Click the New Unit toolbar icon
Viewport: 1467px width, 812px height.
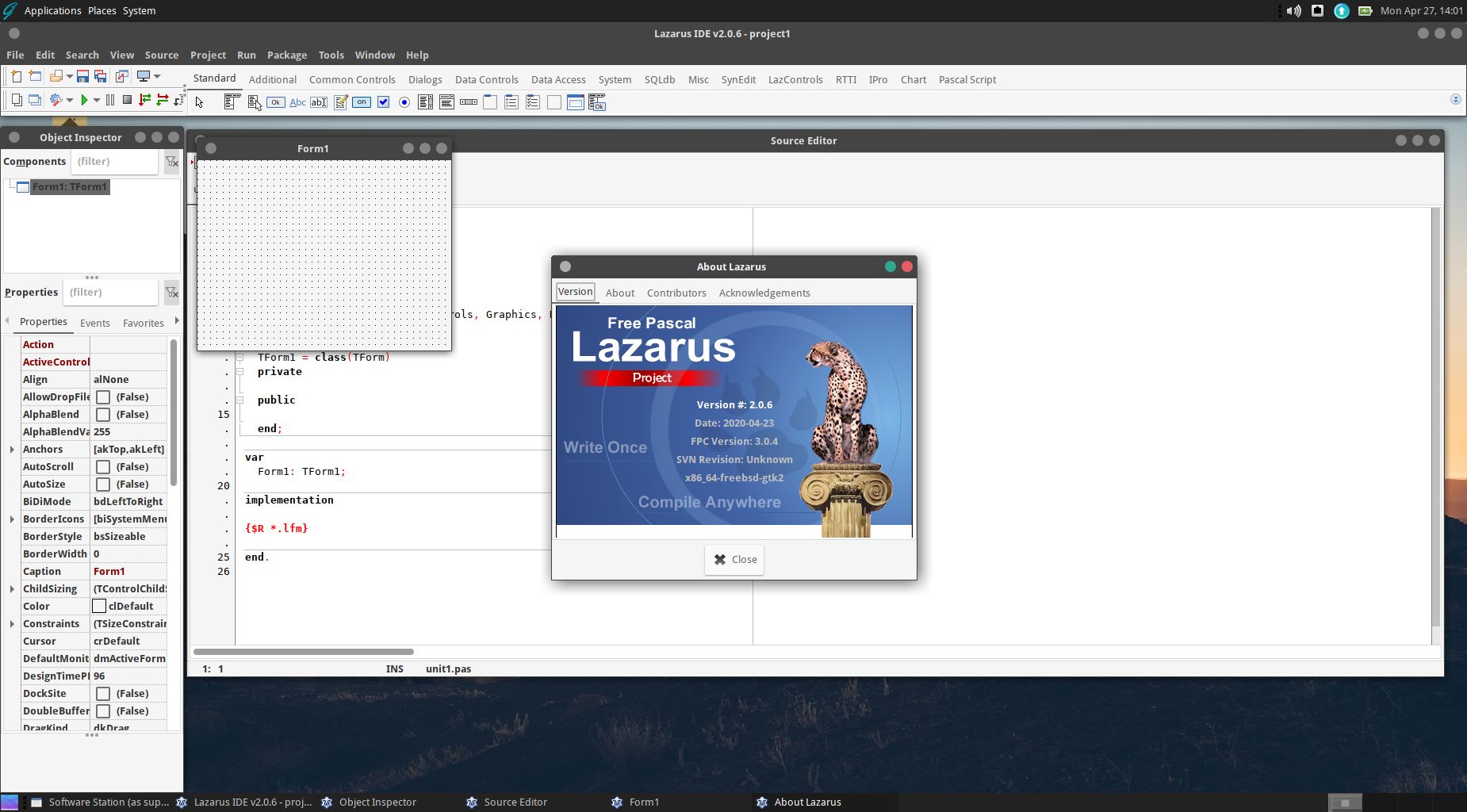tap(16, 77)
